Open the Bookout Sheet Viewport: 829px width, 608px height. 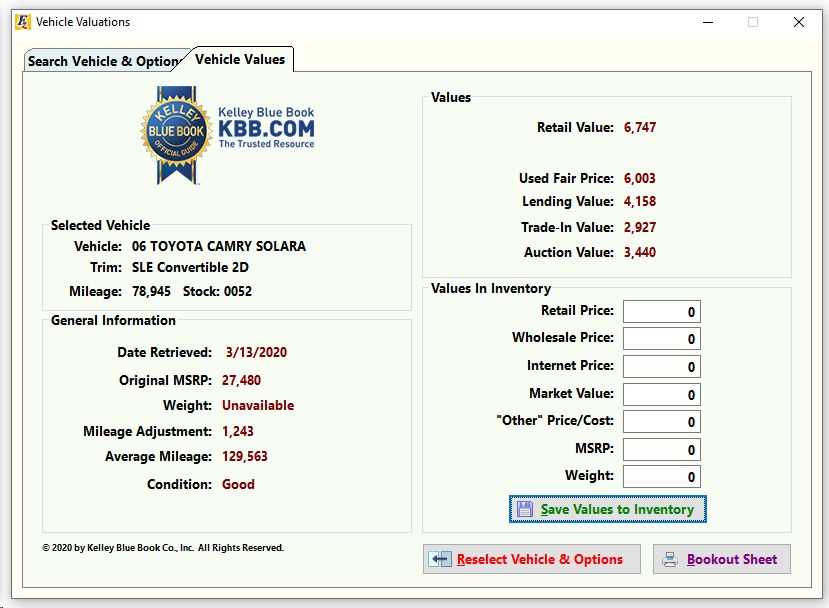(x=722, y=559)
